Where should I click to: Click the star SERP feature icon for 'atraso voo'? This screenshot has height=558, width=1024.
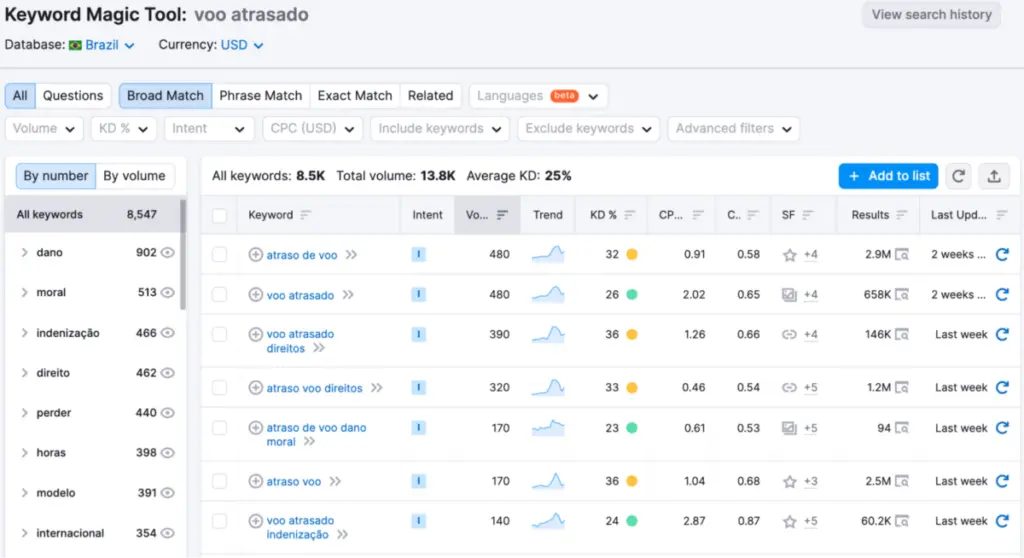pos(789,482)
